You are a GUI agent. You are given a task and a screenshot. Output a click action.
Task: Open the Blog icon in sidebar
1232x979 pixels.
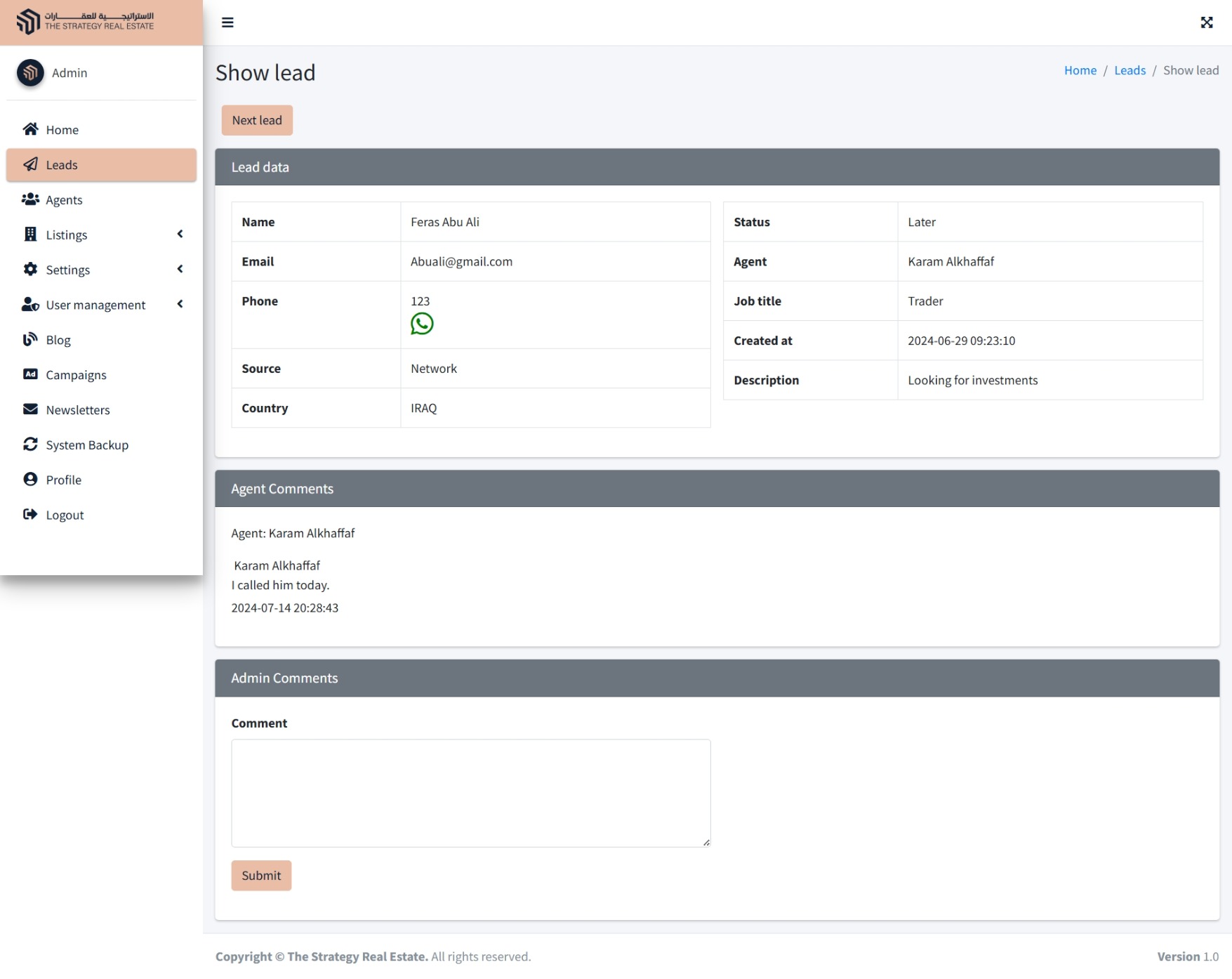coord(30,340)
